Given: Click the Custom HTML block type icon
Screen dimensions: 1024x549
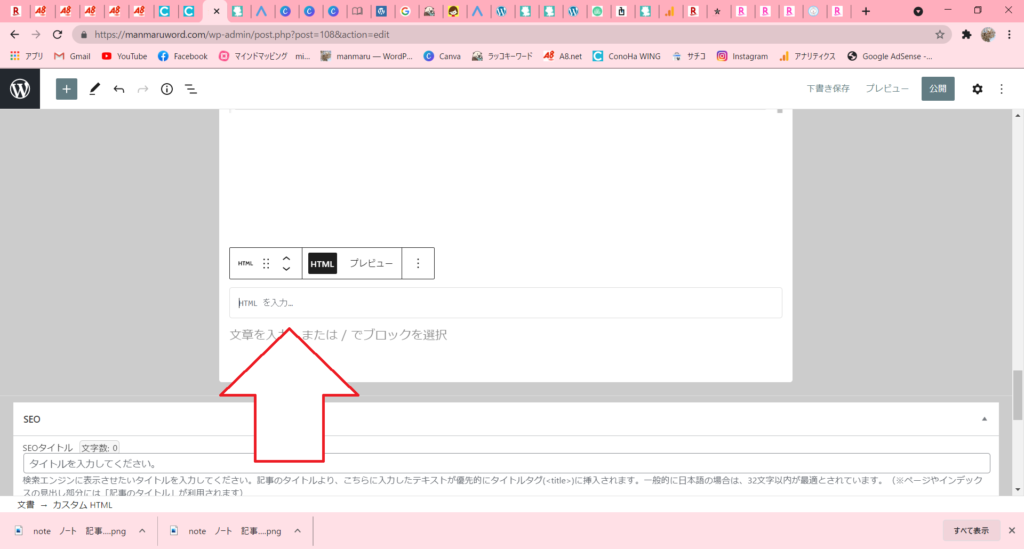Looking at the screenshot, I should pos(245,263).
